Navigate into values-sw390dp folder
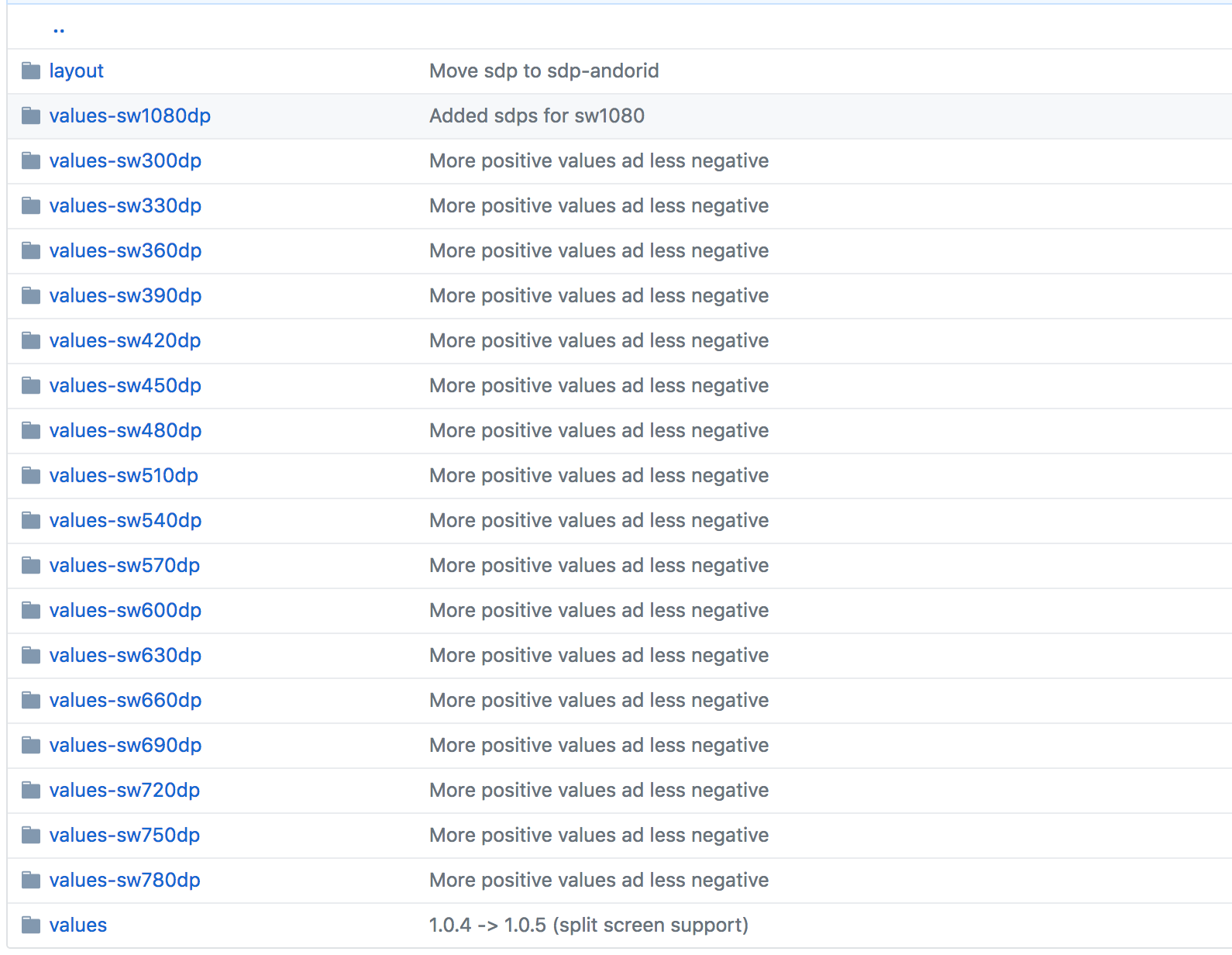The width and height of the screenshot is (1232, 955). [125, 296]
